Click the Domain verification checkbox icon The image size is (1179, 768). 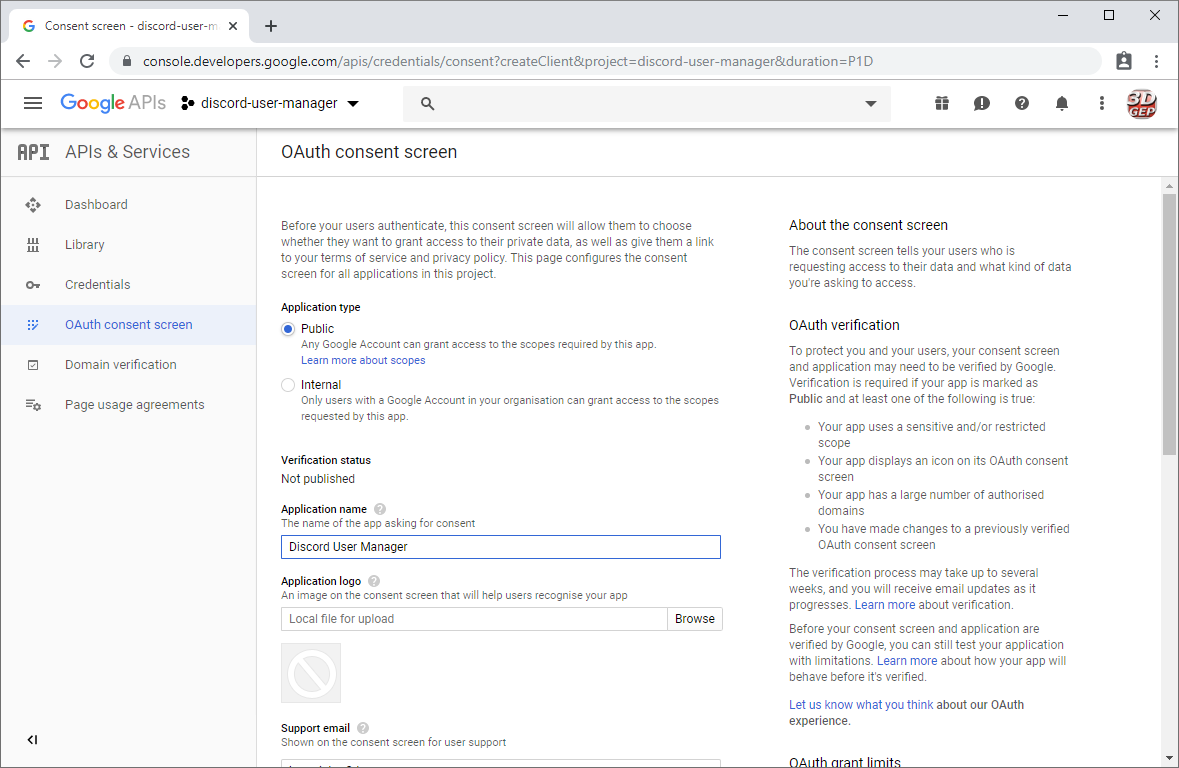[33, 365]
